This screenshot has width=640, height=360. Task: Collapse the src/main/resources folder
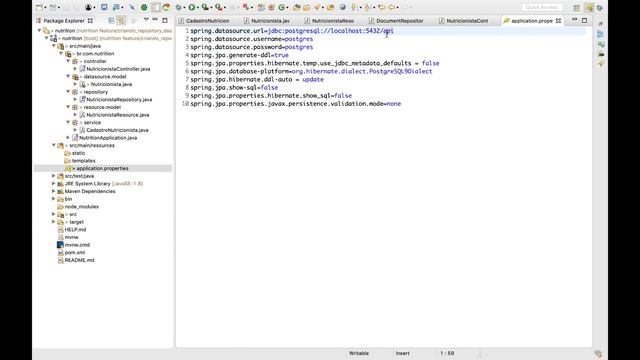click(x=53, y=145)
